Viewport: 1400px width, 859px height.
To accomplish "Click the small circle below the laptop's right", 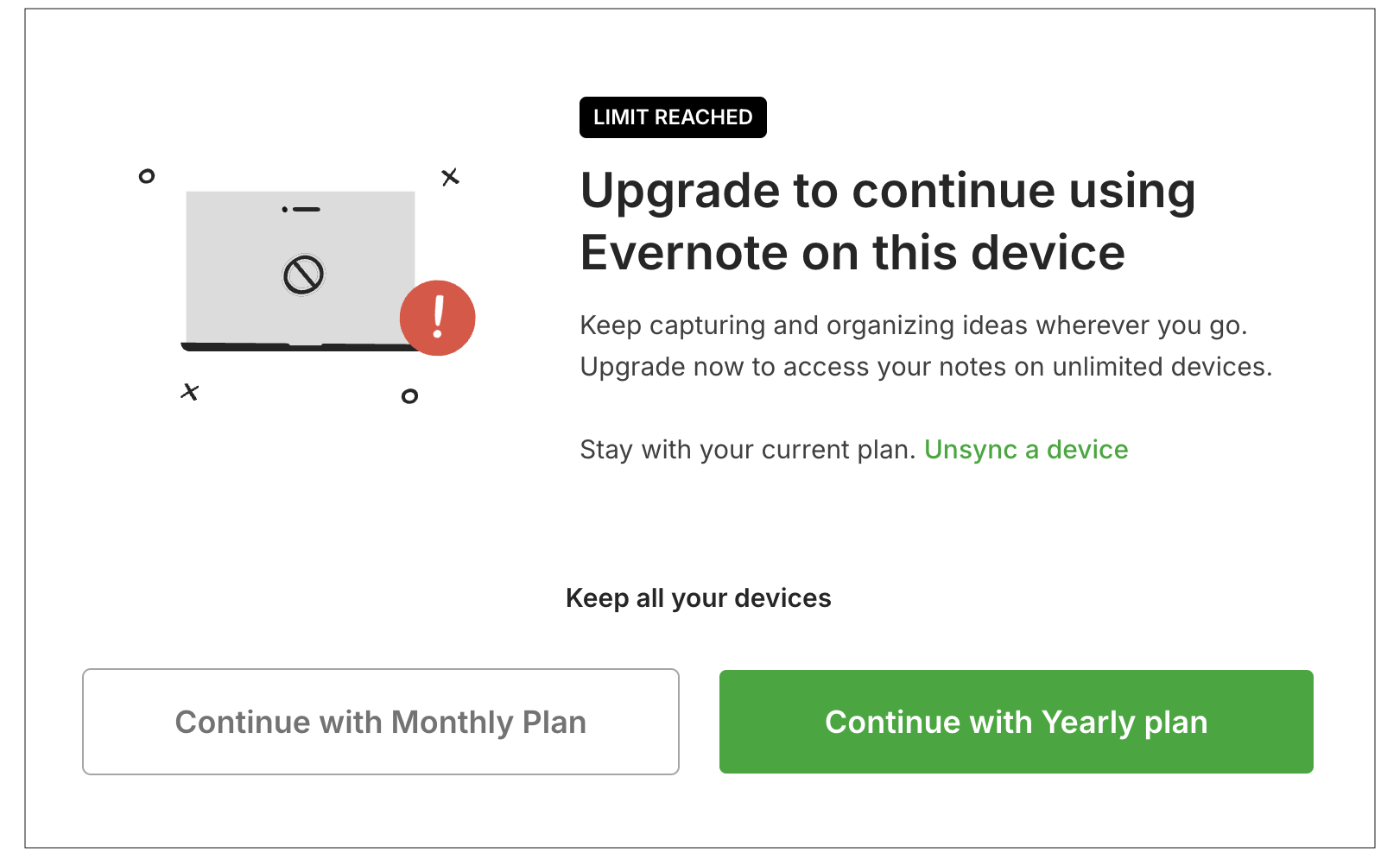I will click(x=409, y=396).
